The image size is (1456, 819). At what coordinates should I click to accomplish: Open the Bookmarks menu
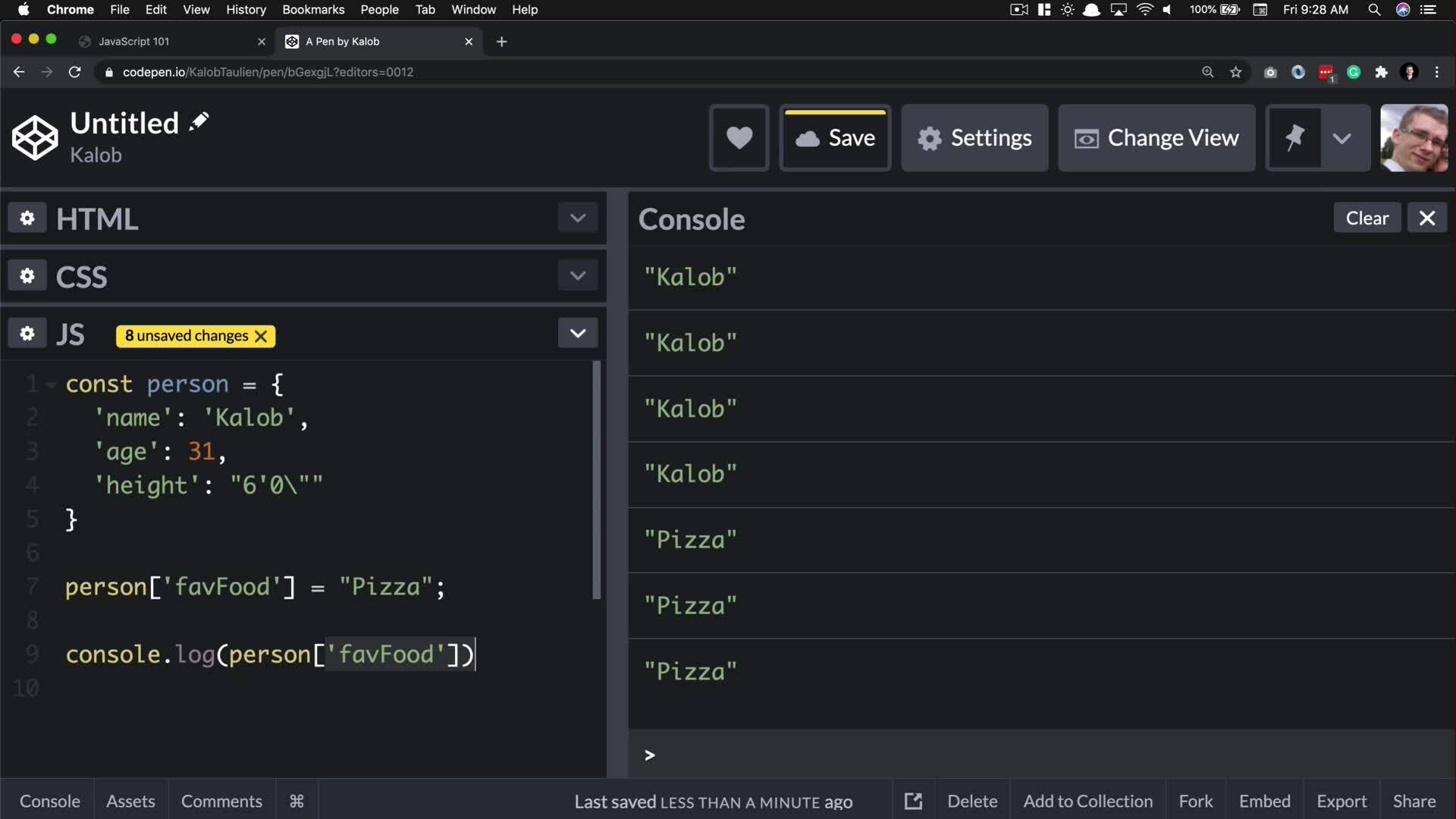pos(313,10)
